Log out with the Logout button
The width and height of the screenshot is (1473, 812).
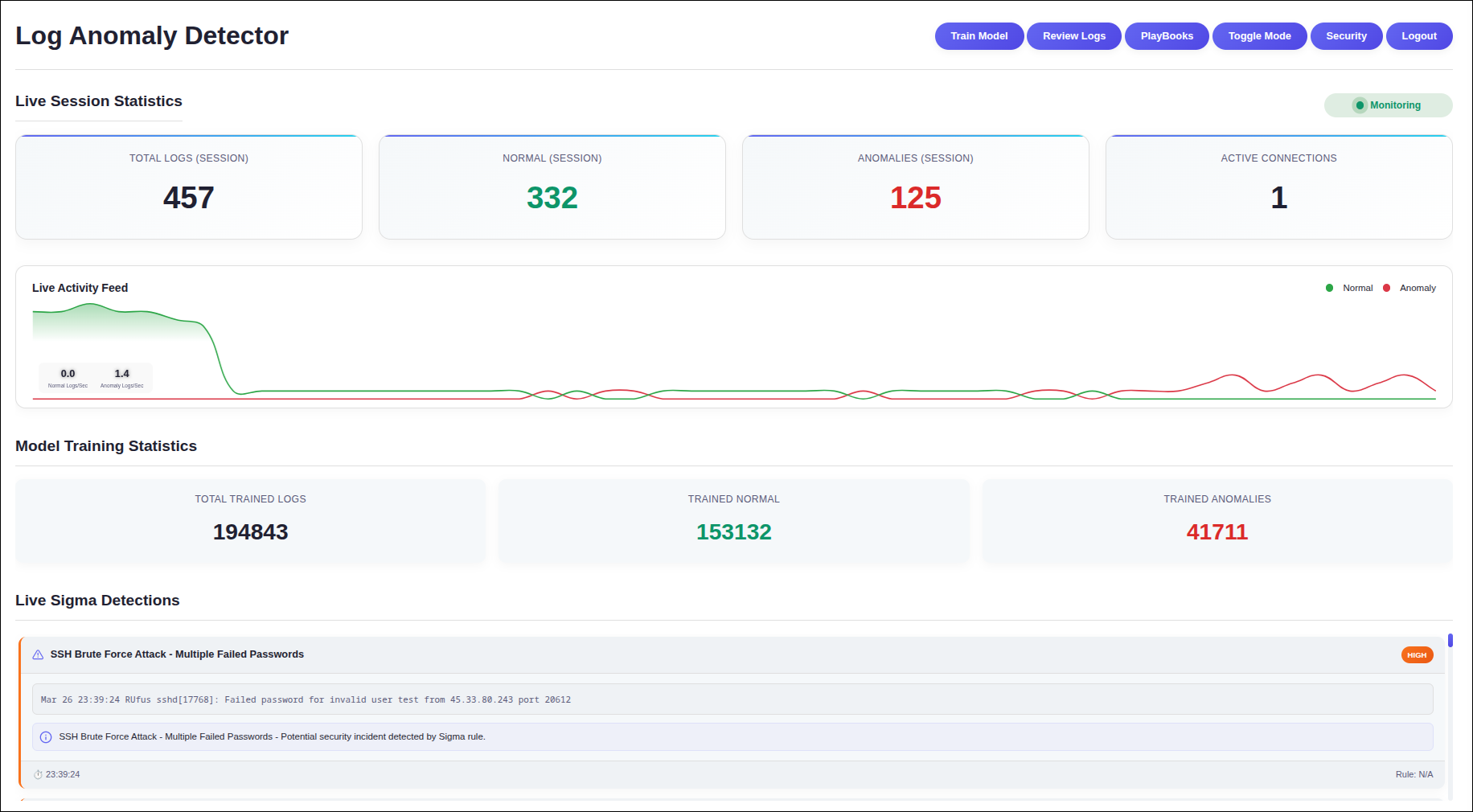click(1419, 36)
